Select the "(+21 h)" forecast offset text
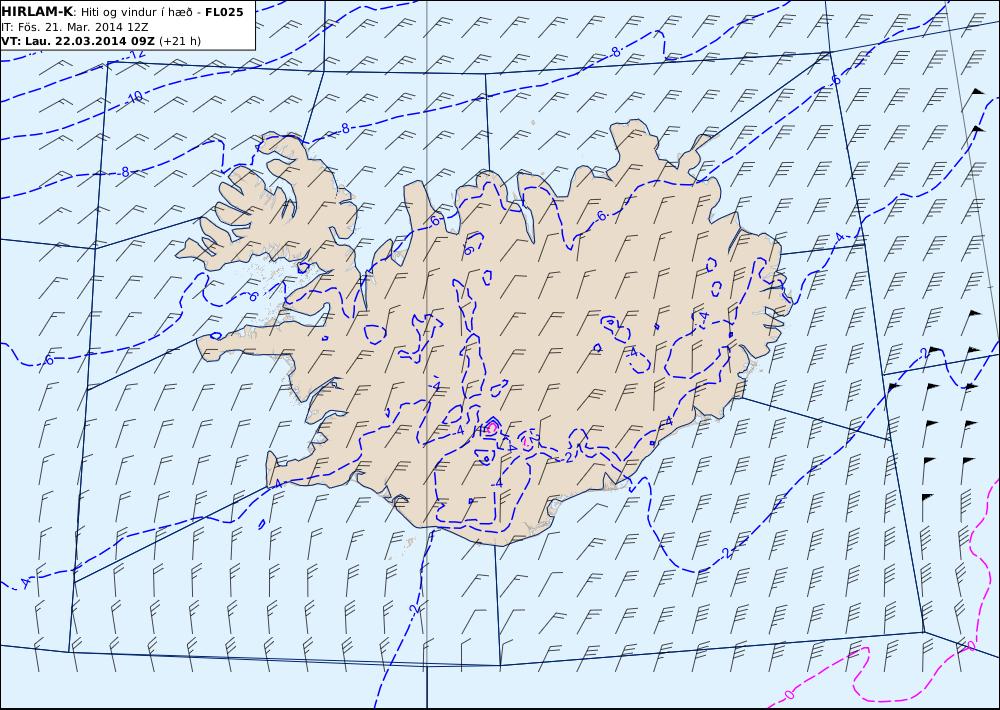This screenshot has height=710, width=1000. pyautogui.click(x=180, y=41)
